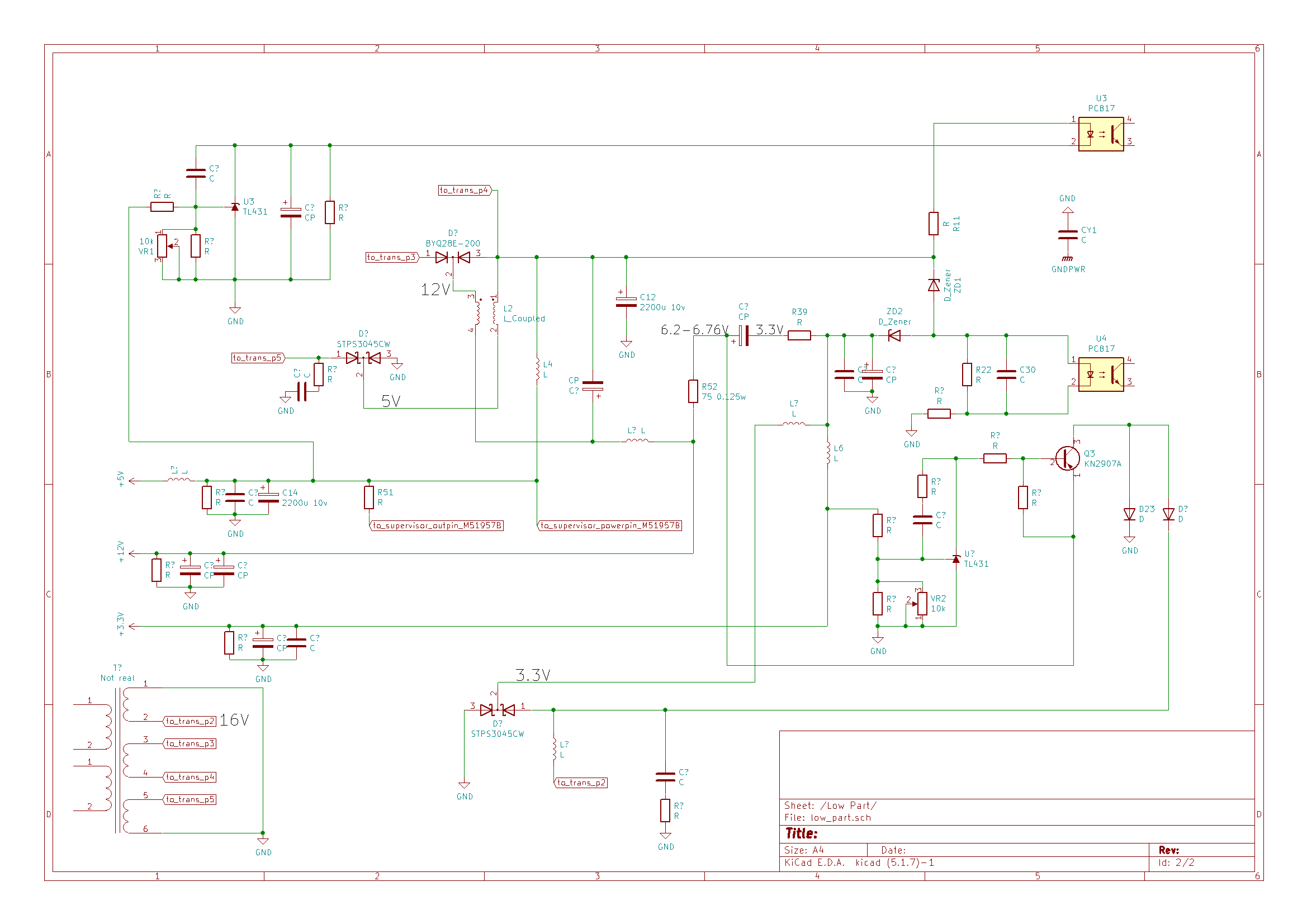Select the L2 L_Coupled inductor symbol
1307x924 pixels.
(487, 314)
